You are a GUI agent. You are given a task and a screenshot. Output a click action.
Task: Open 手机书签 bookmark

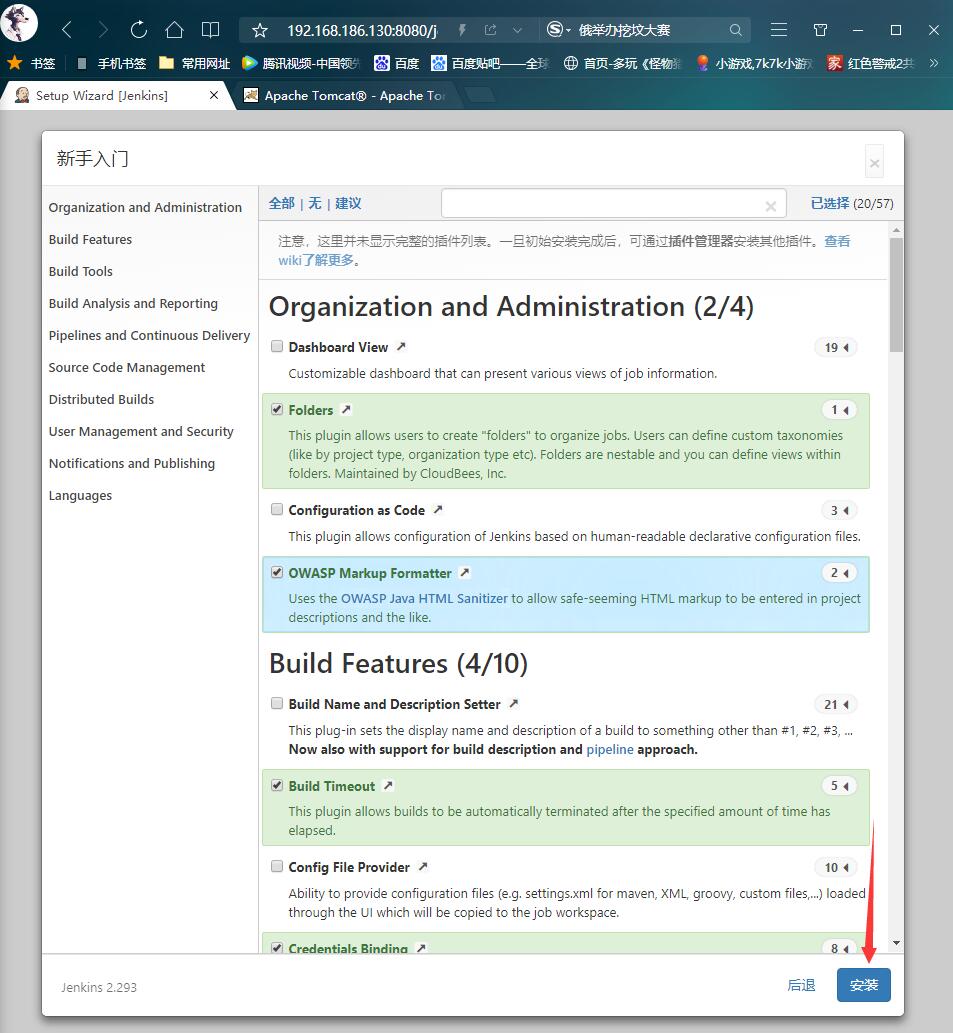(x=112, y=63)
